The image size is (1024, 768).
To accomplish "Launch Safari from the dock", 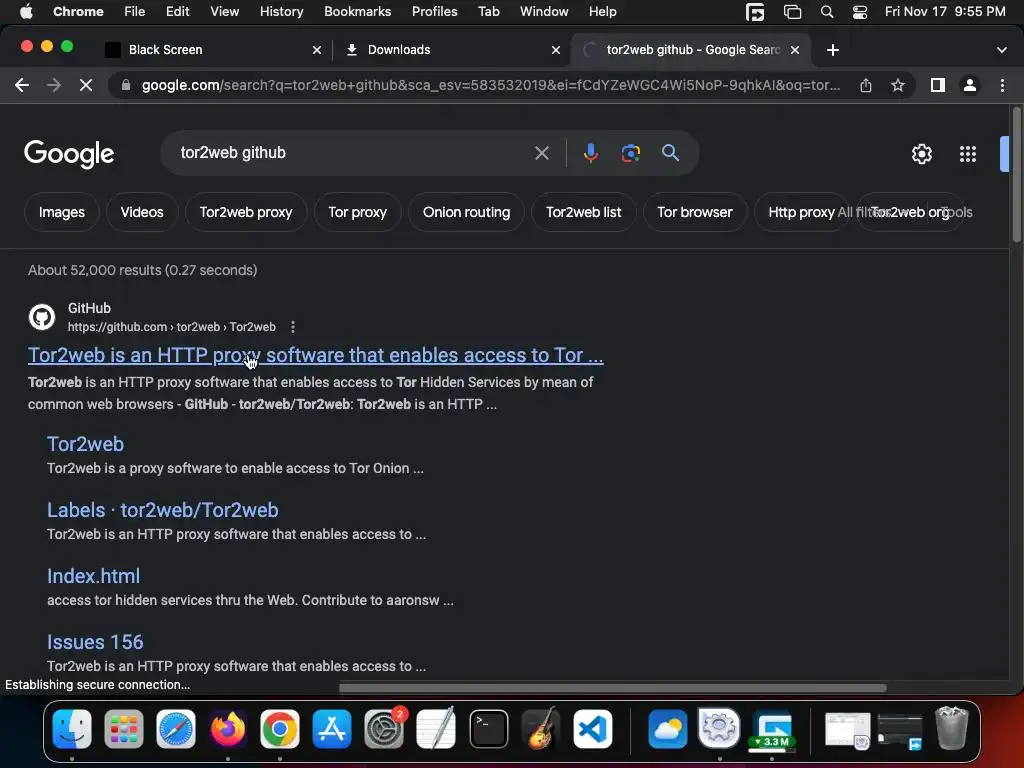I will tap(176, 729).
